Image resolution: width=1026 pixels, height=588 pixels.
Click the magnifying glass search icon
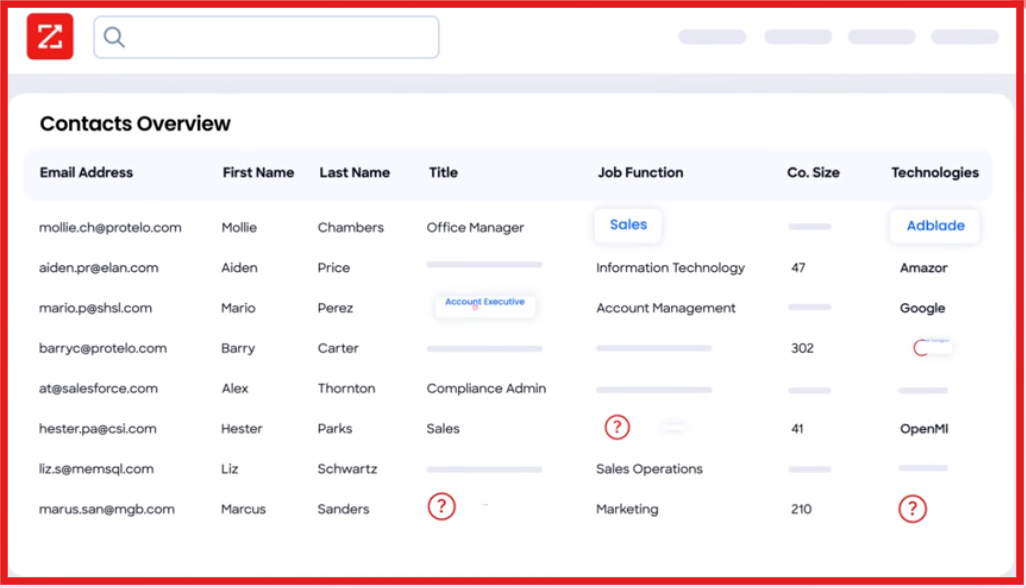click(114, 37)
